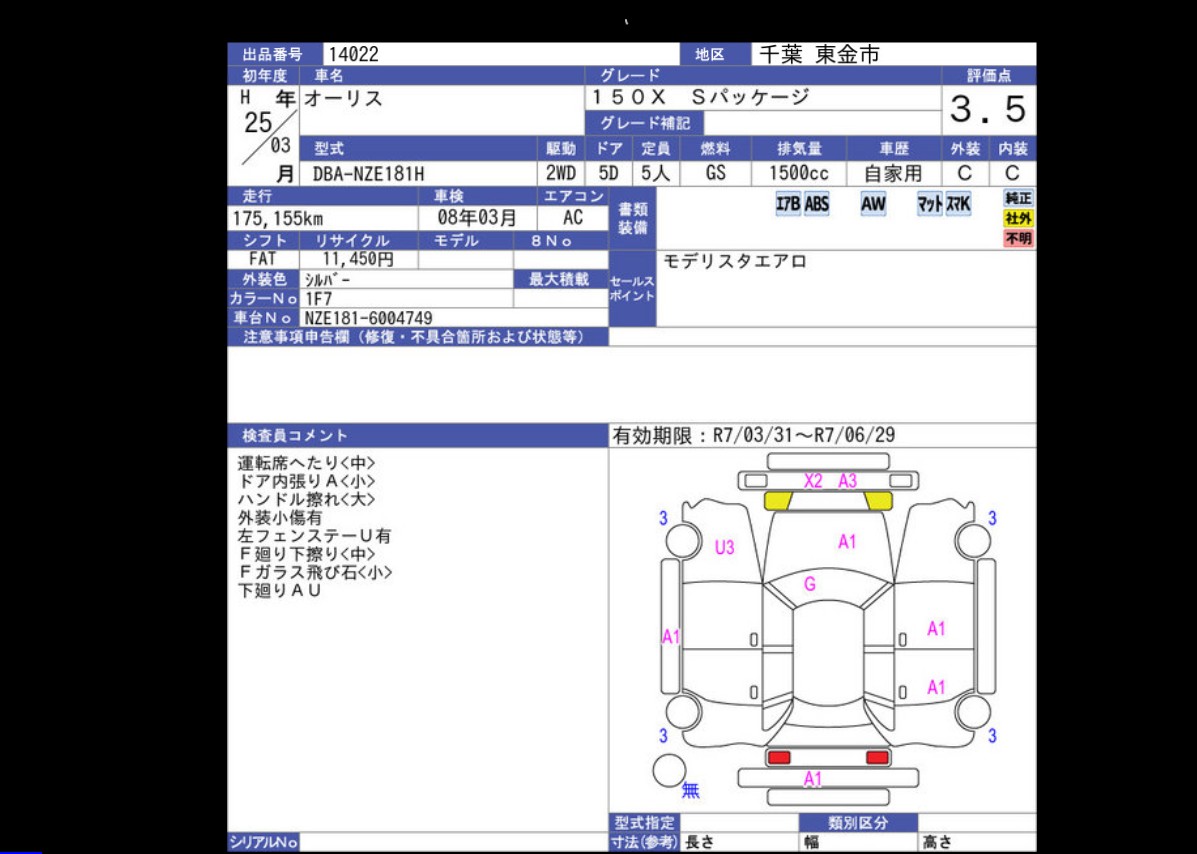
Task: Click the left yellow headlight on diagram
Action: [x=778, y=501]
